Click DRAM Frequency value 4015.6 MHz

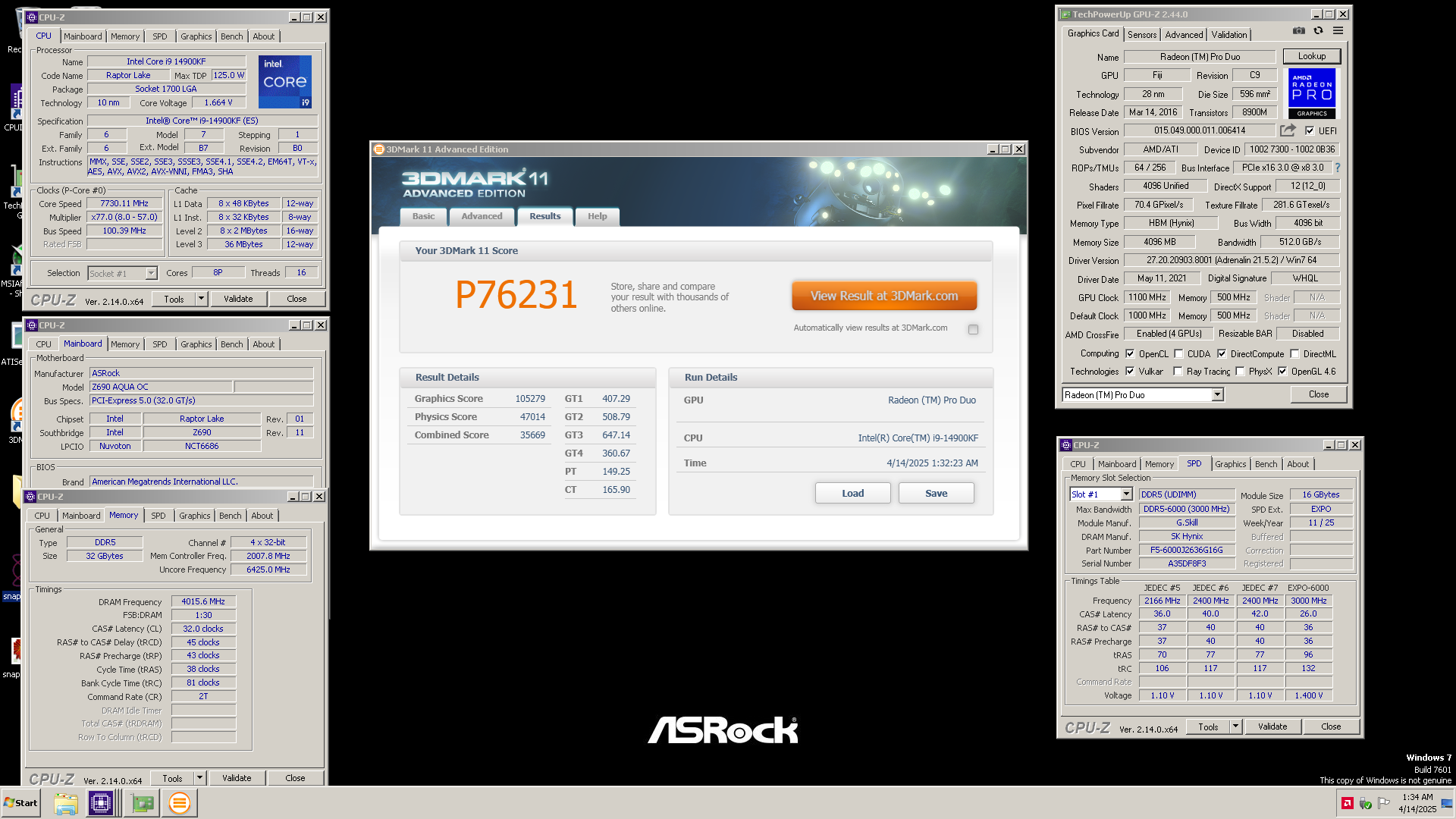203,601
